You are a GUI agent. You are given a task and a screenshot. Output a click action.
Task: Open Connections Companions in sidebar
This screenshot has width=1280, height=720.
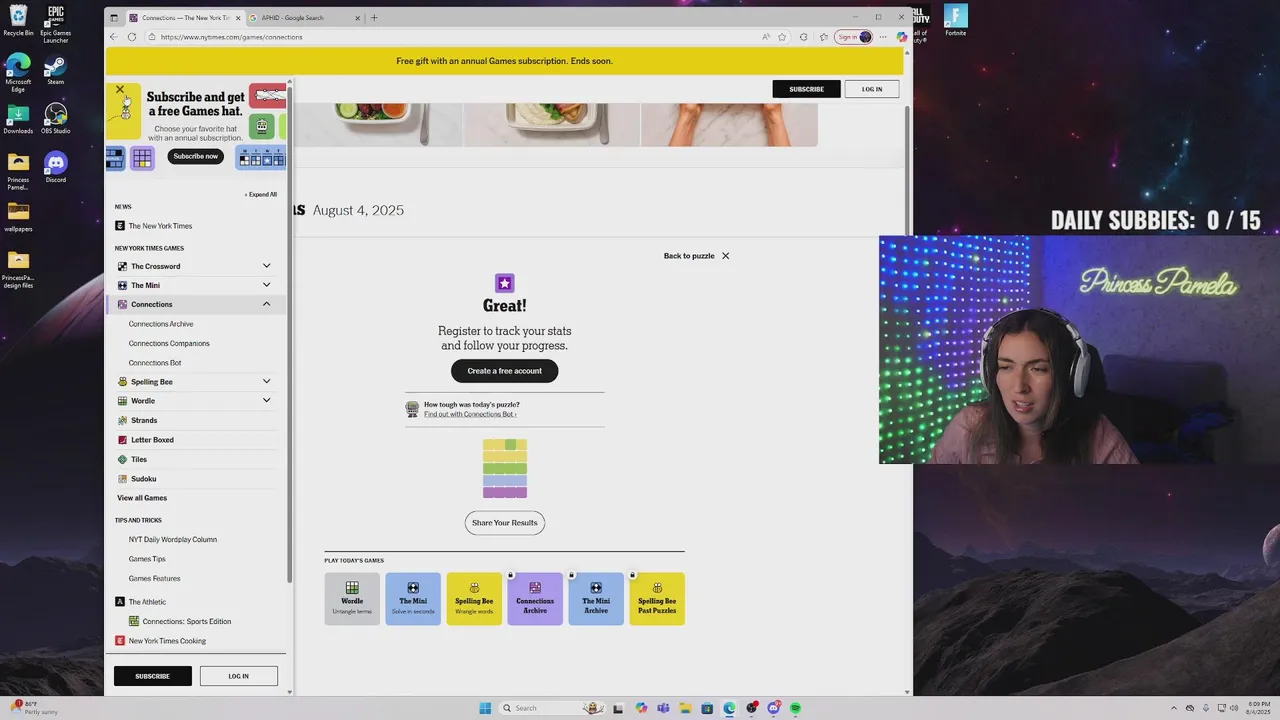pos(169,343)
